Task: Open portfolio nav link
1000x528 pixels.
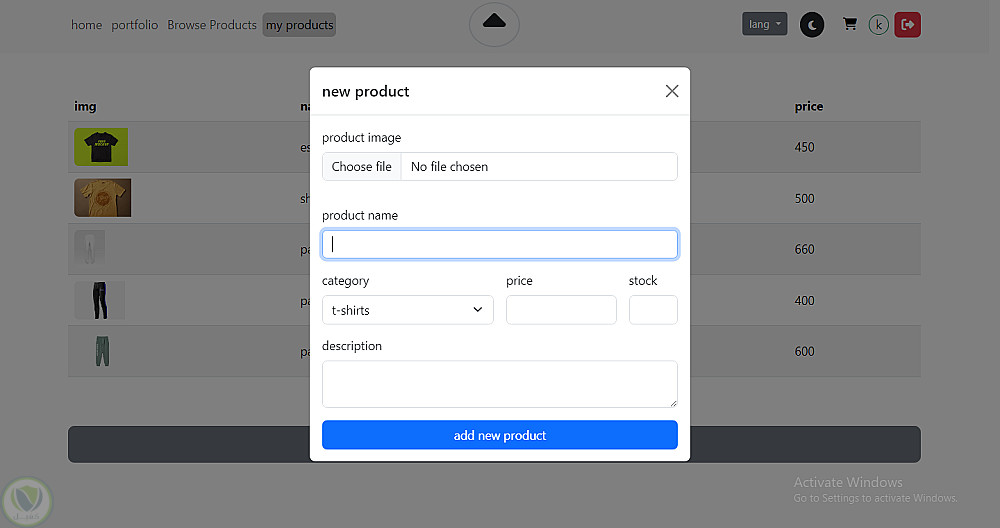Action: coord(135,25)
